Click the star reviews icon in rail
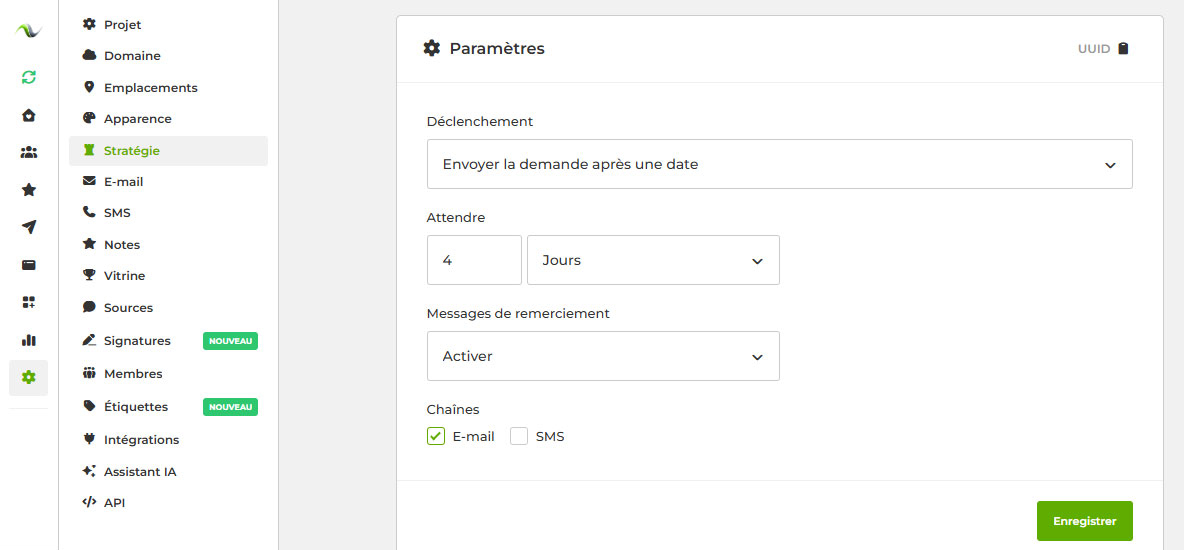 pos(28,190)
